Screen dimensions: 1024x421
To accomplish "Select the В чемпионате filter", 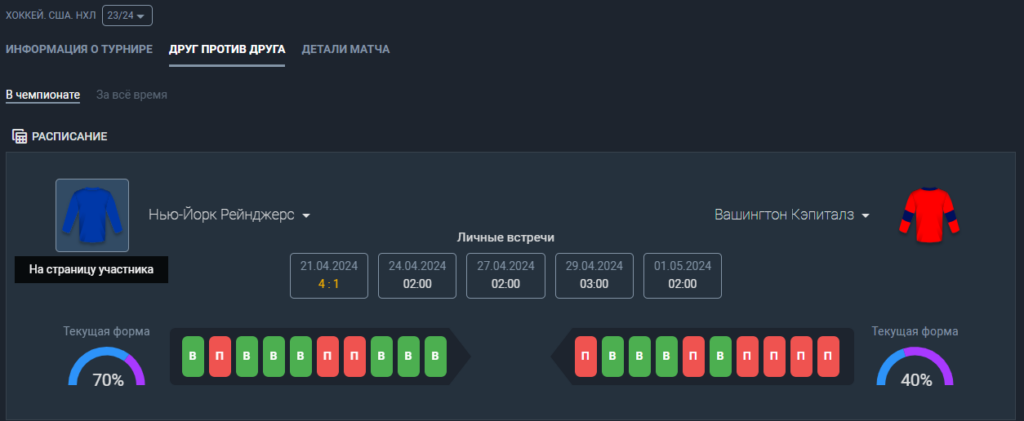I will pyautogui.click(x=42, y=95).
